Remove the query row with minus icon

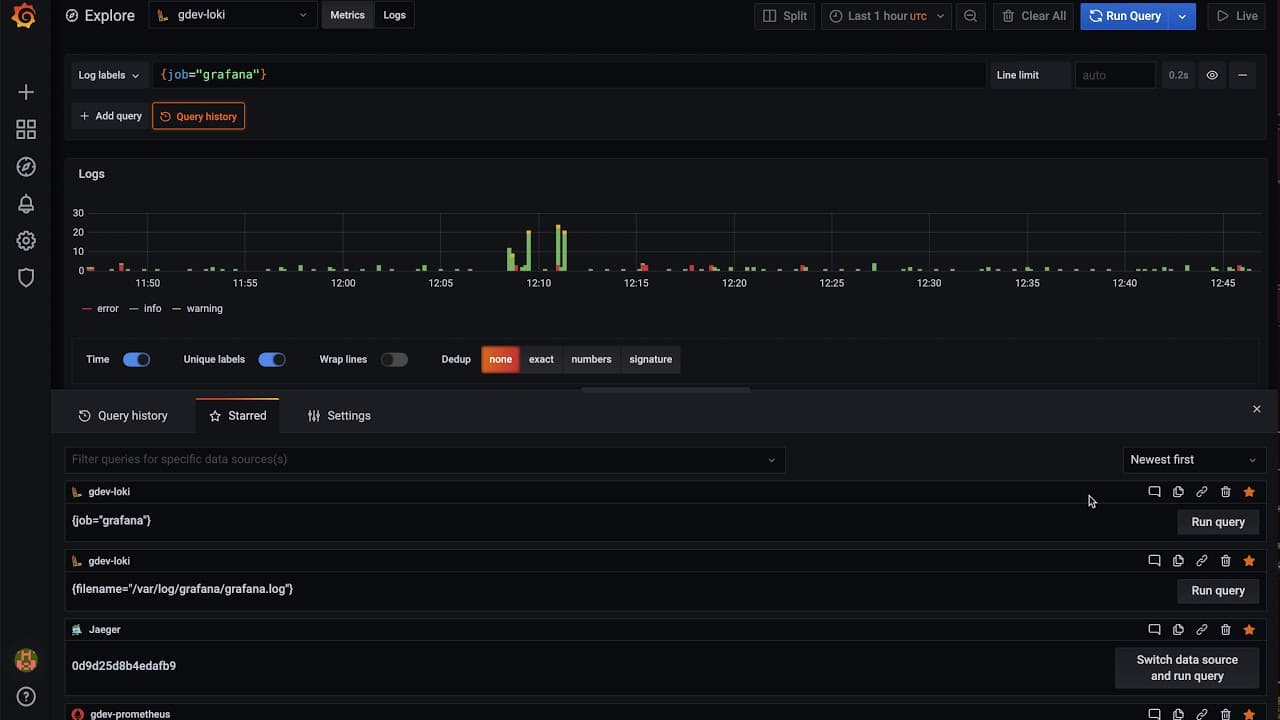(x=1242, y=75)
